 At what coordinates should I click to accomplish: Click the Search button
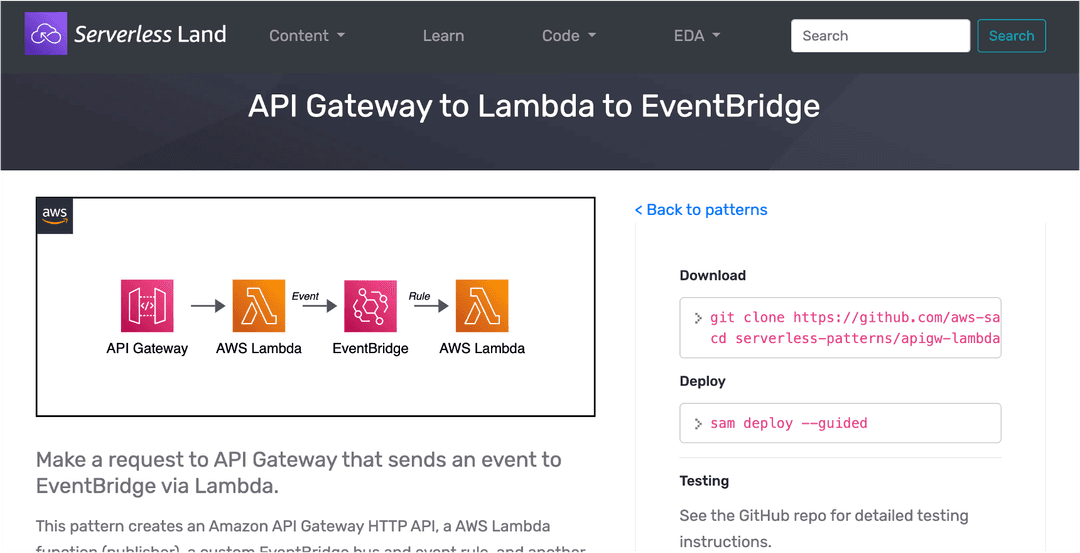tap(1011, 36)
